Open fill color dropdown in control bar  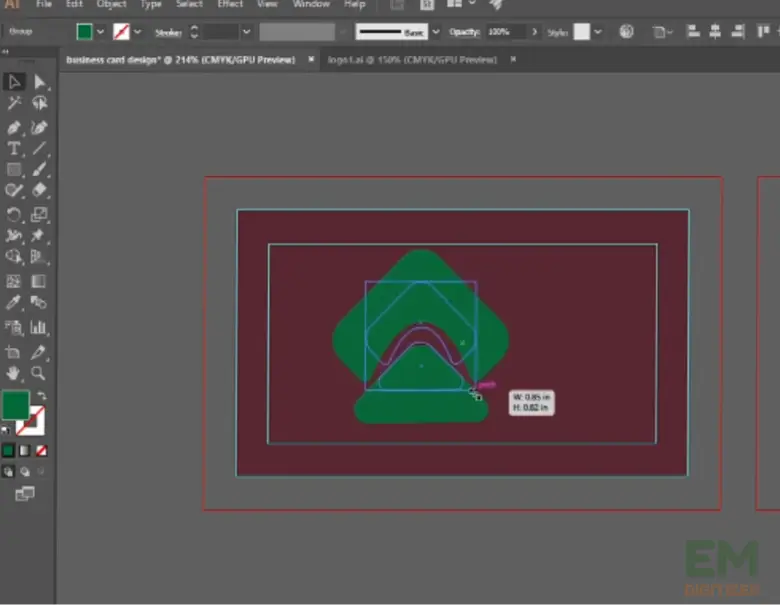(x=100, y=32)
